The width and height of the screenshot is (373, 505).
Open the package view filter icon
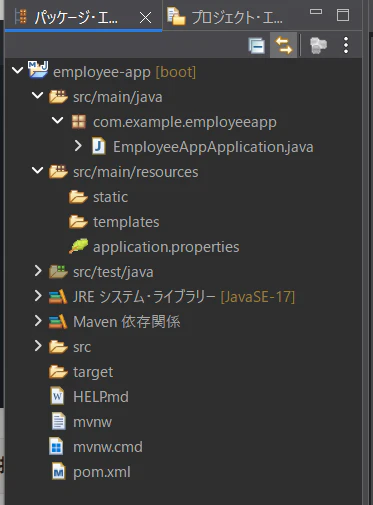318,45
